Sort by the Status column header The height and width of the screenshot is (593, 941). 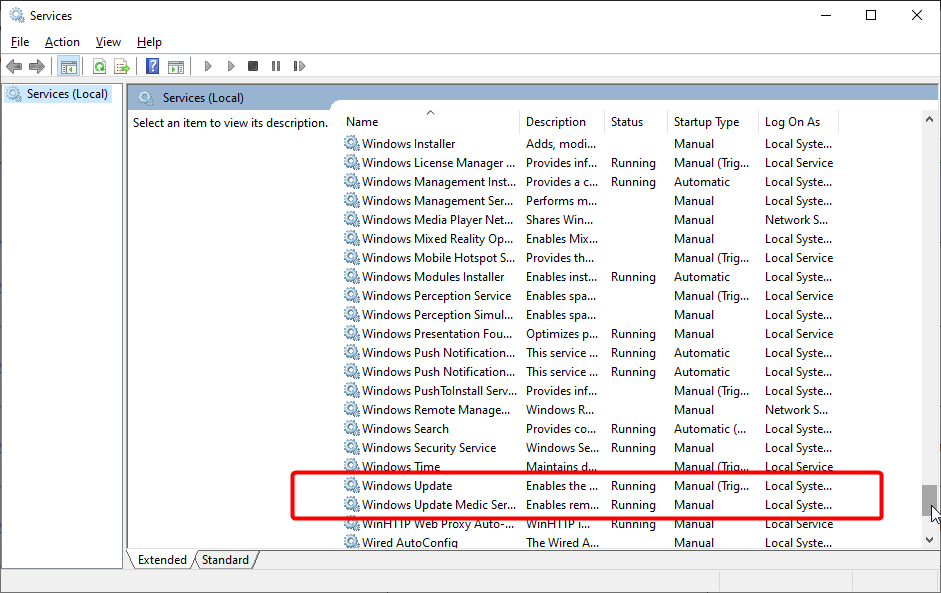[636, 122]
